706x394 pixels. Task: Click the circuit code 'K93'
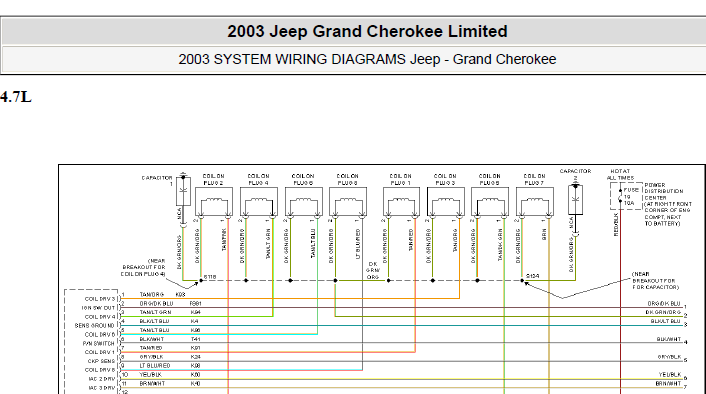(181, 294)
